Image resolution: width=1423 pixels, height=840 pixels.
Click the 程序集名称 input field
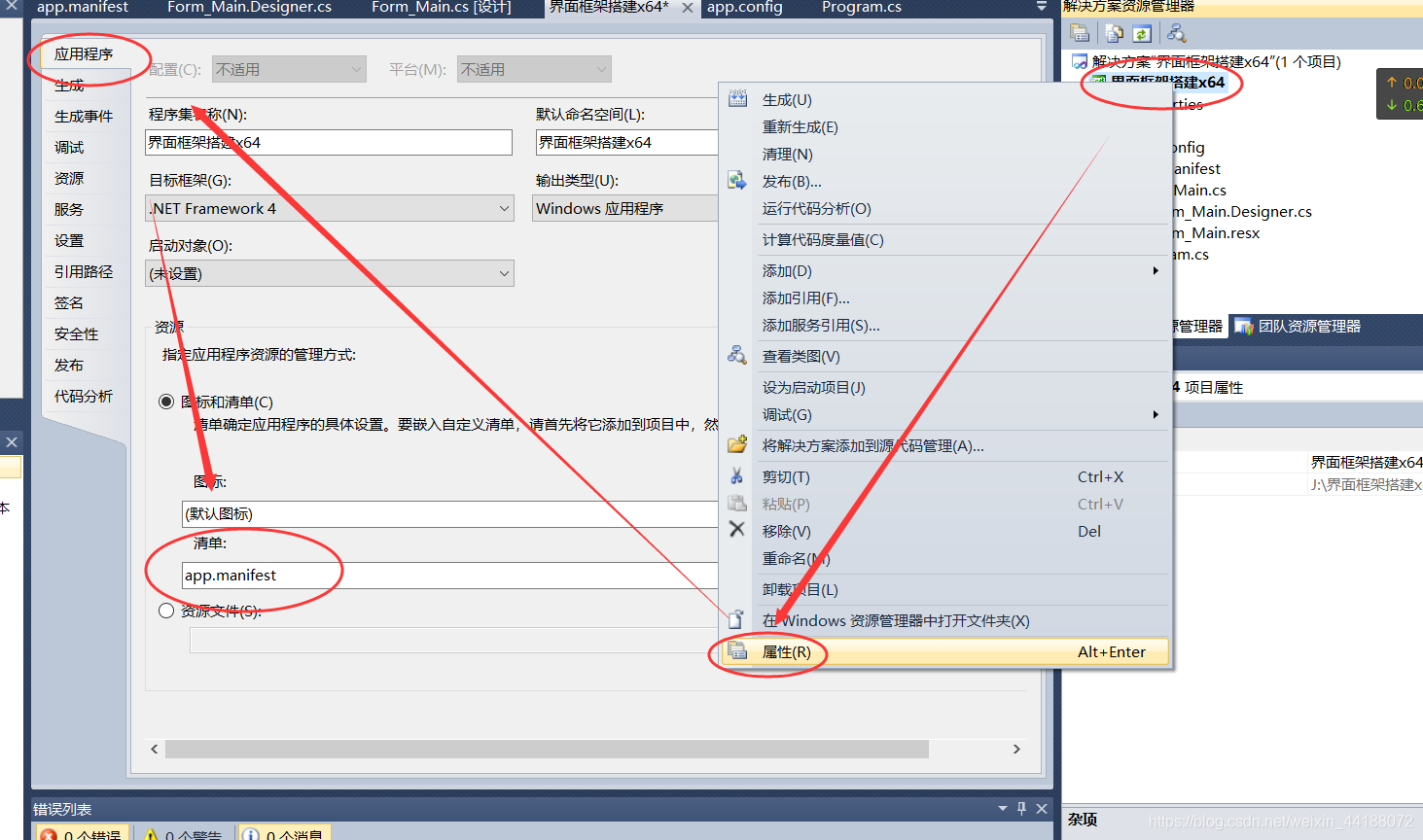[x=329, y=142]
